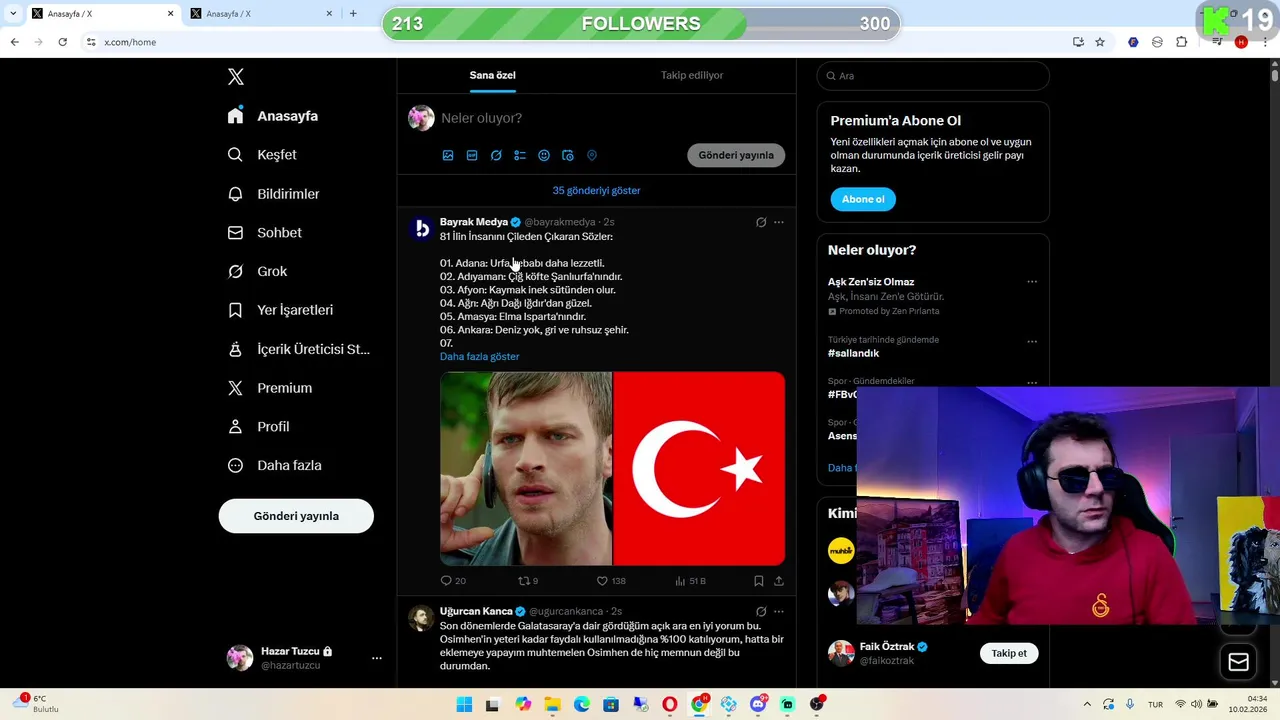
Task: Open Bildirimler notifications
Action: tap(273, 194)
